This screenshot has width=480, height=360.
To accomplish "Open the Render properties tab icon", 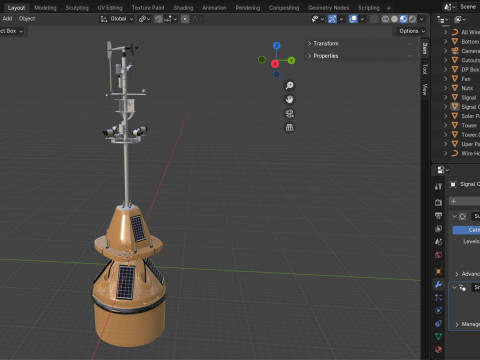I will click(x=438, y=202).
